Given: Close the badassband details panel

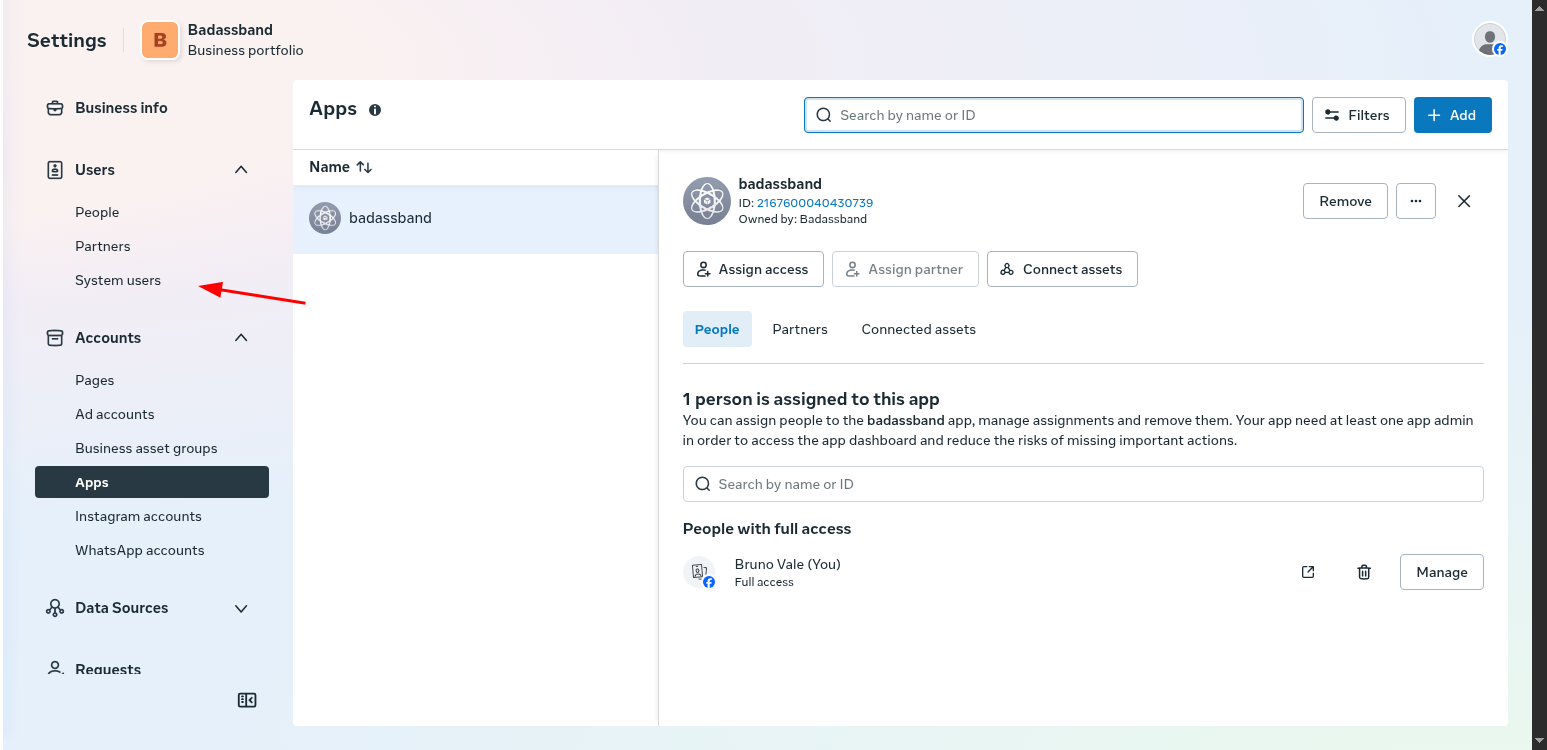Looking at the screenshot, I should [1464, 201].
